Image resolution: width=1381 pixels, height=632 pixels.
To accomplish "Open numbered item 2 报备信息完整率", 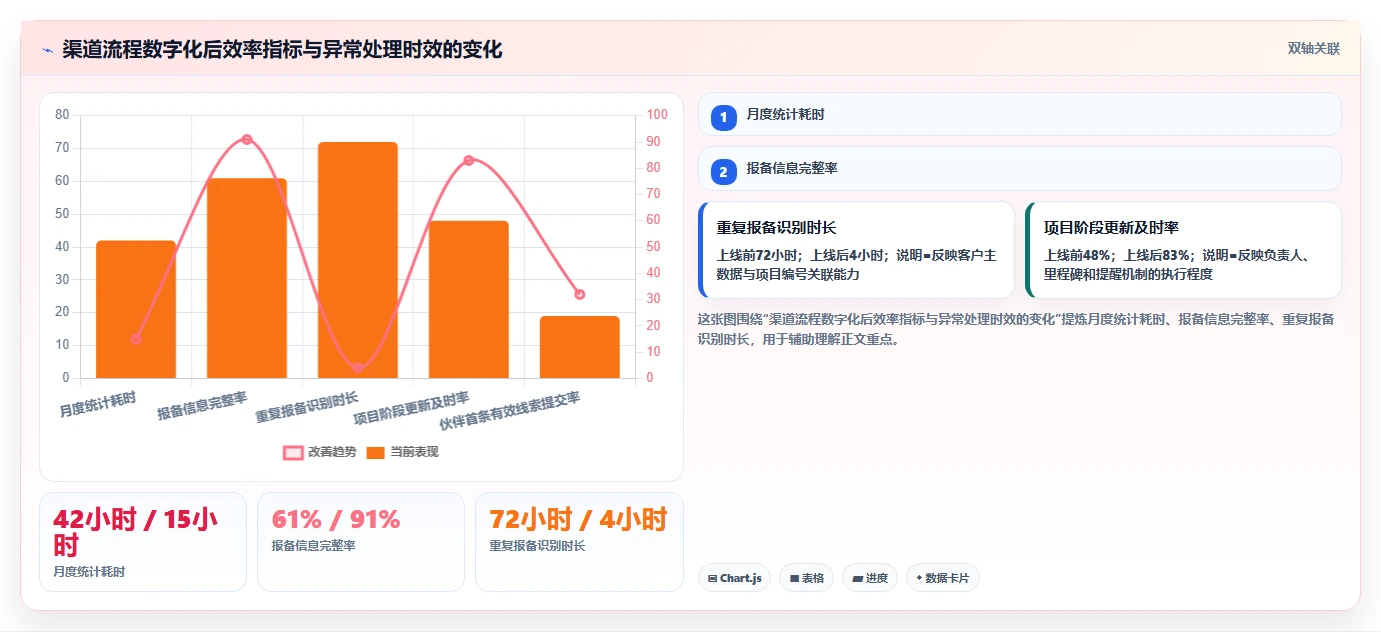I will [1019, 169].
